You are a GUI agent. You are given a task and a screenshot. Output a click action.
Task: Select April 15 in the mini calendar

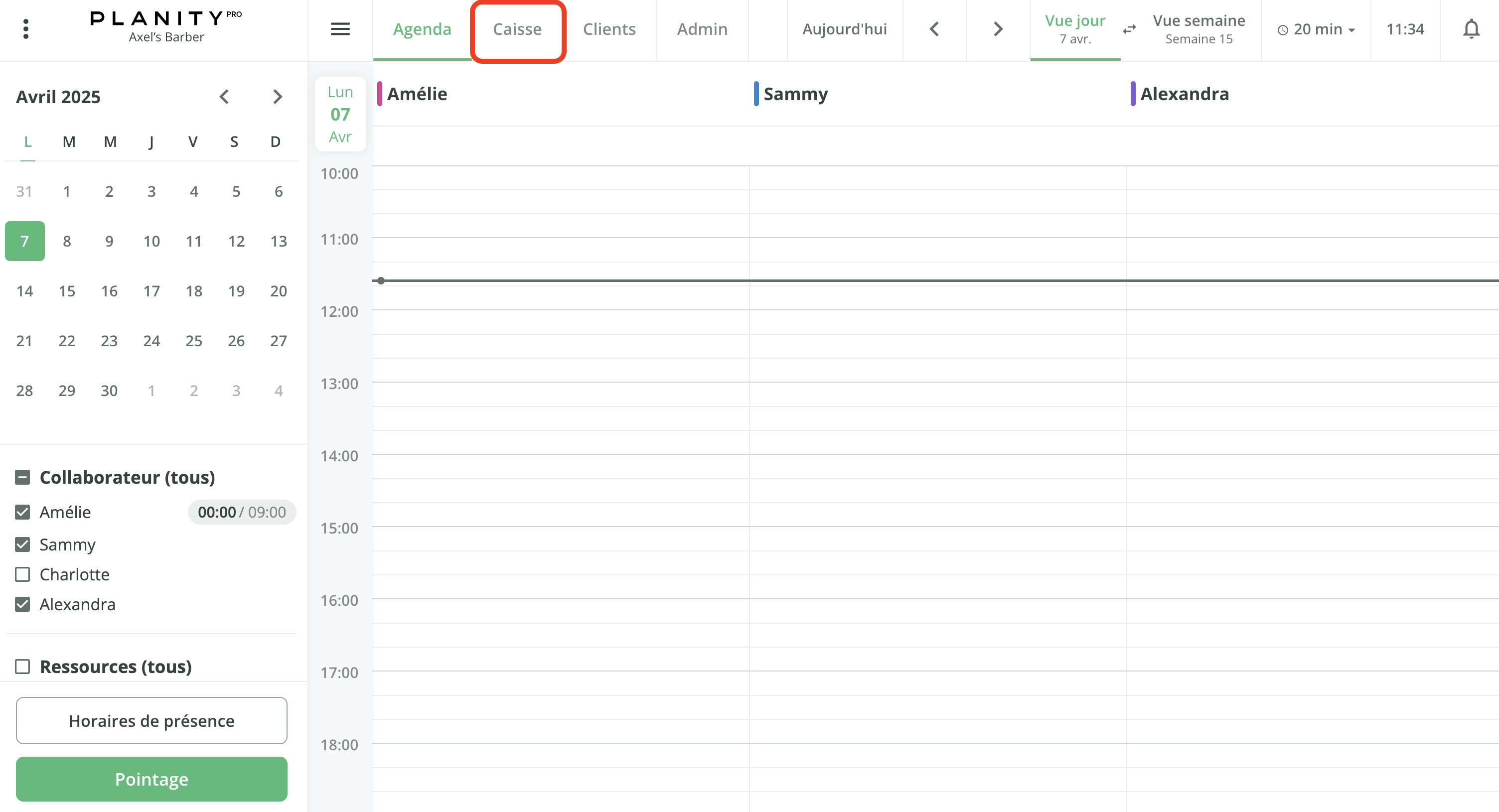click(x=66, y=291)
